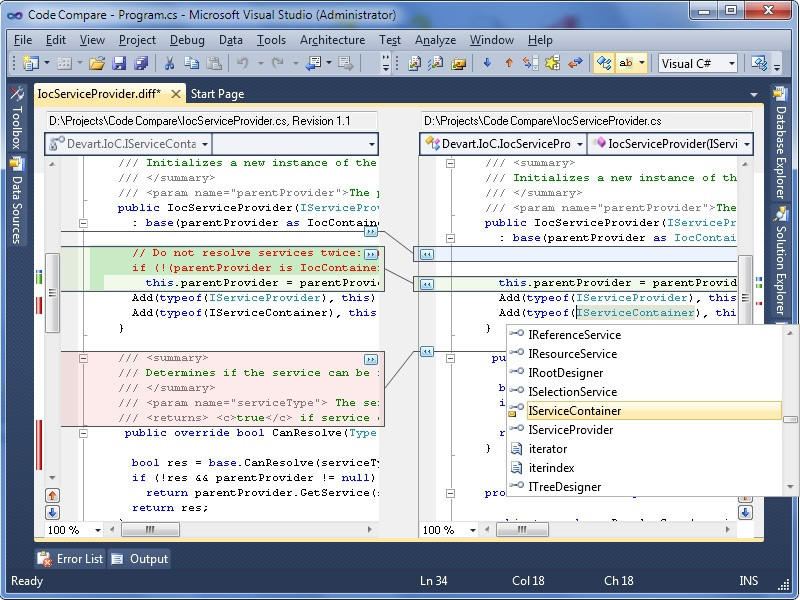Open the Debug menu

pos(187,40)
